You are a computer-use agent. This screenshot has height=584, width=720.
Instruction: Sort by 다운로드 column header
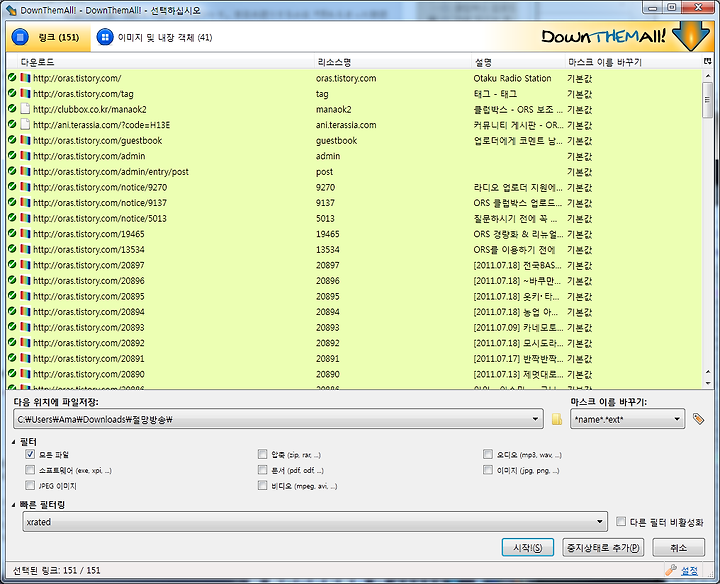pyautogui.click(x=165, y=62)
